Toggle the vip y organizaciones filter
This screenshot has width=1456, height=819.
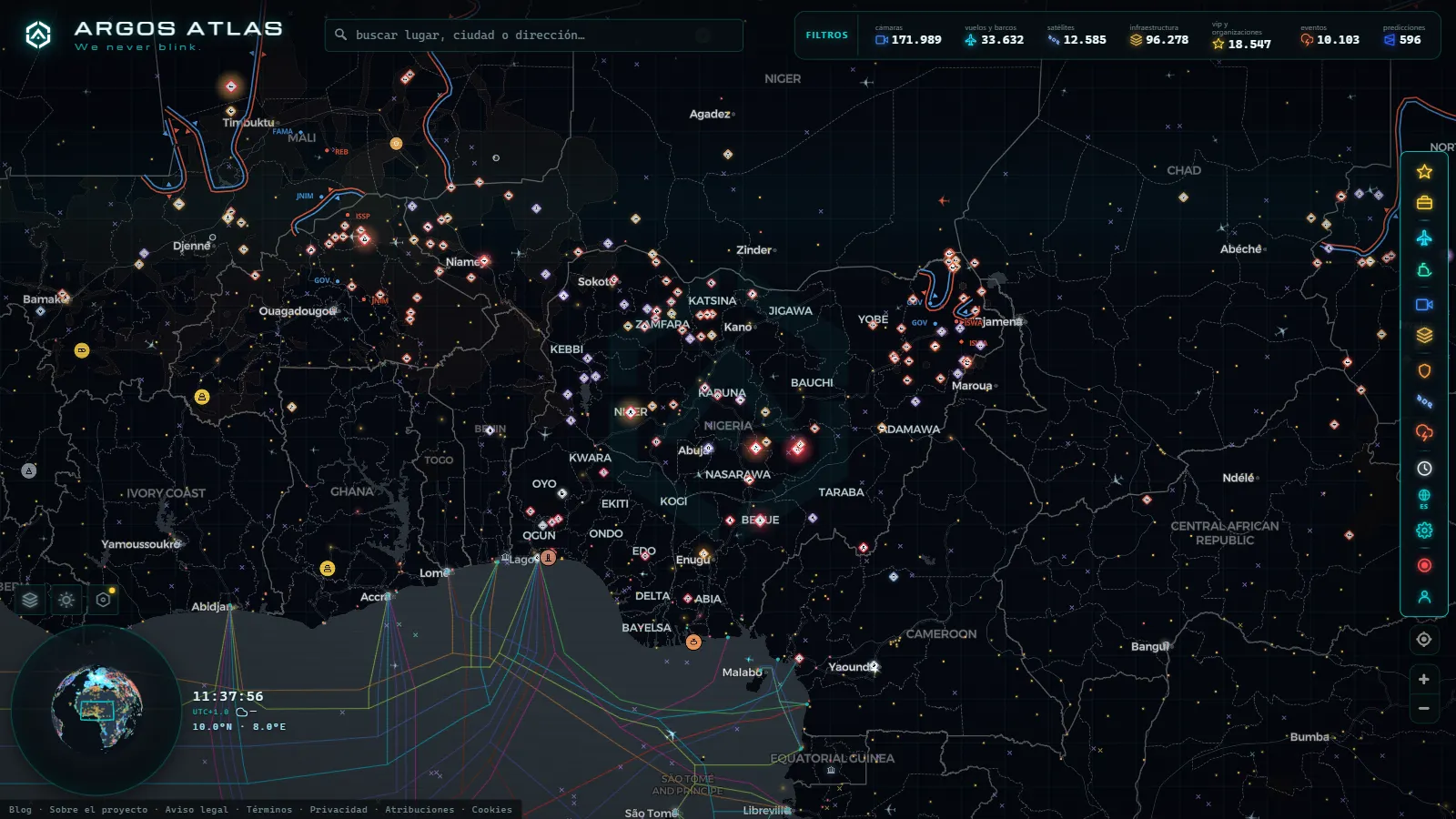[1242, 35]
